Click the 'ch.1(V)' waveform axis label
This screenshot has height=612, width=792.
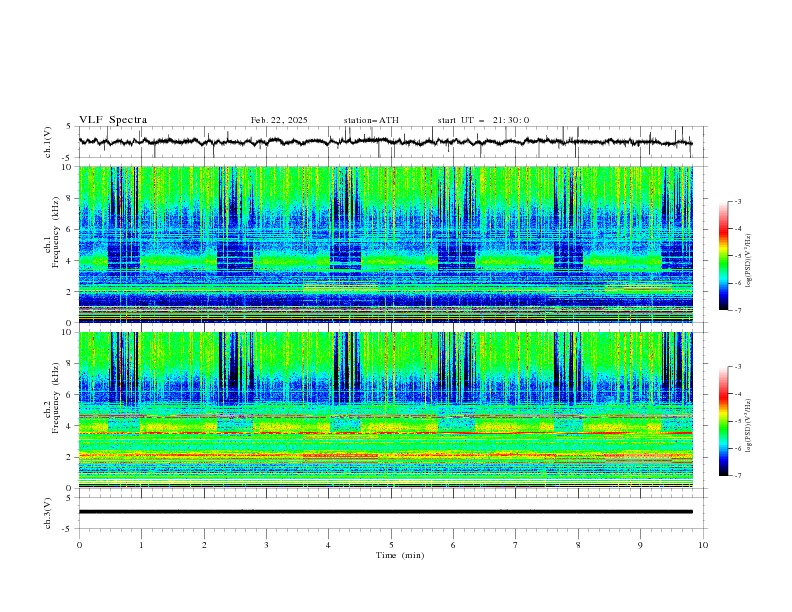tap(48, 142)
